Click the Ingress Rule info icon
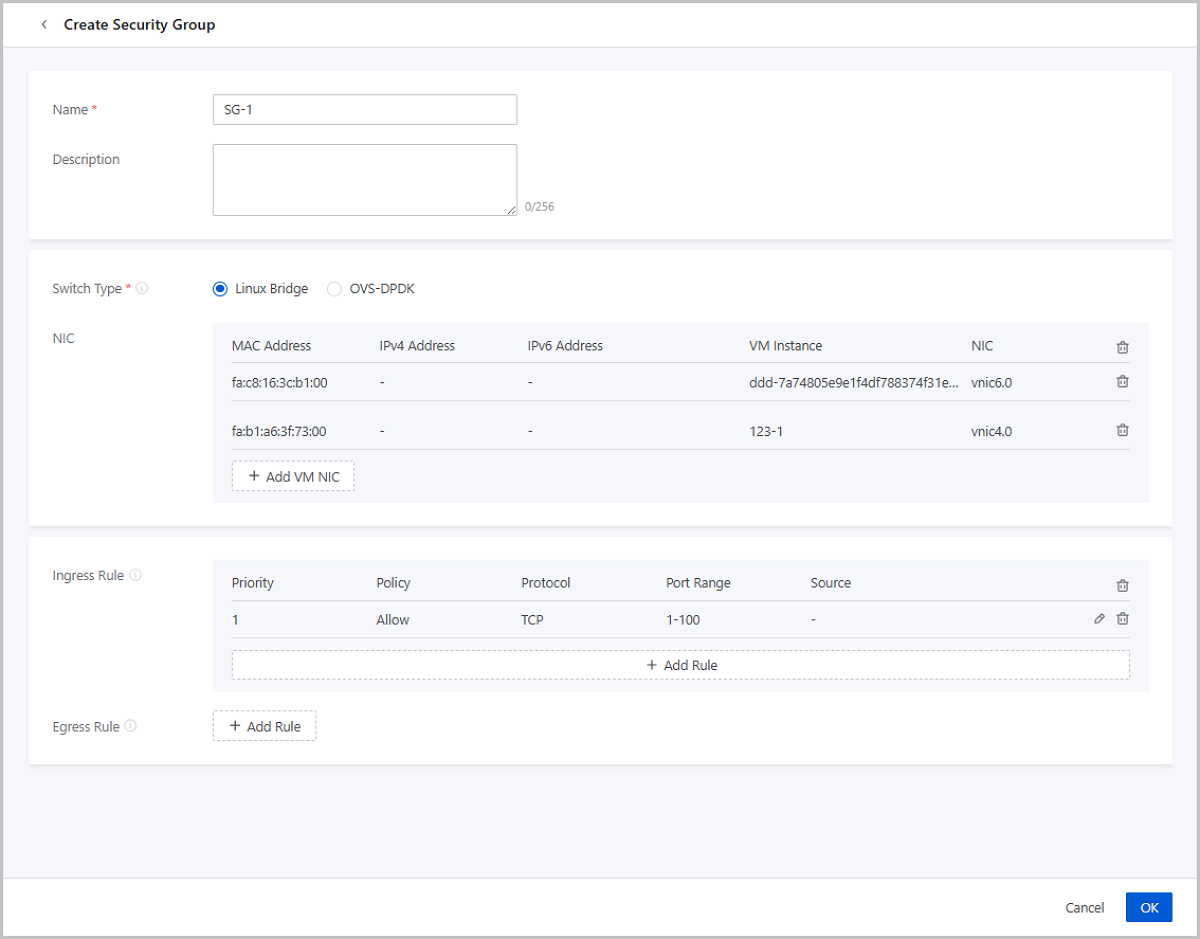Viewport: 1200px width, 939px height. point(136,576)
